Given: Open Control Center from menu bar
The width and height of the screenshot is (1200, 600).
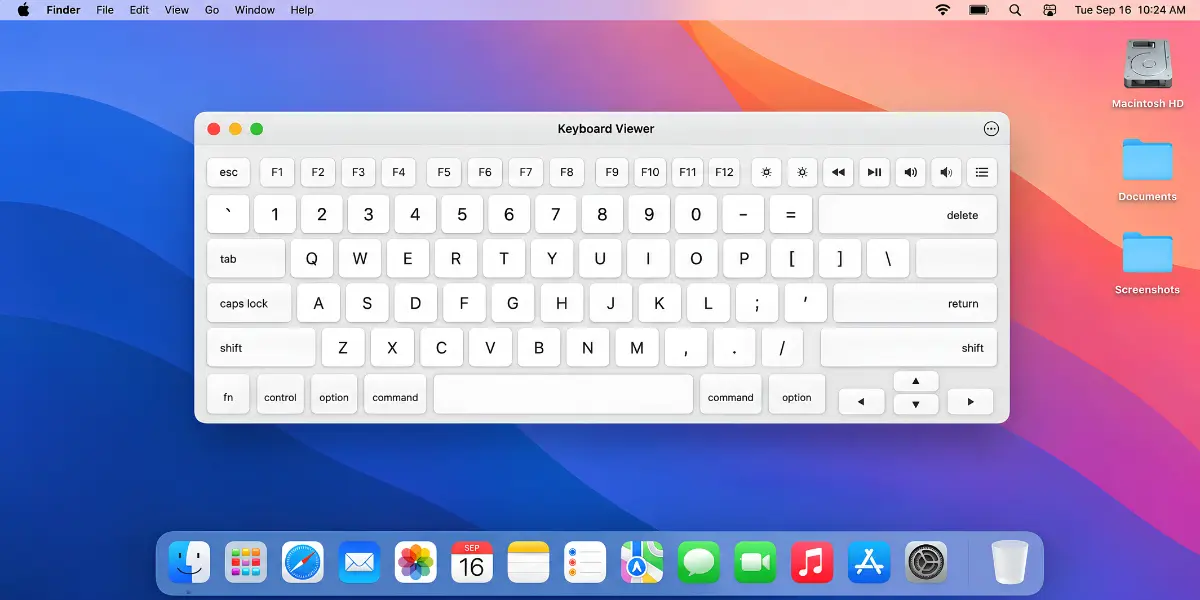Looking at the screenshot, I should point(1049,10).
